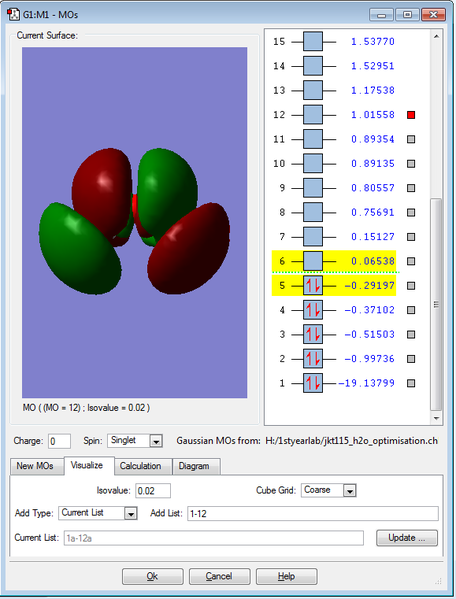Viewport: 456px width, 599px height.
Task: Maximize the MOs window
Action: (x=407, y=15)
